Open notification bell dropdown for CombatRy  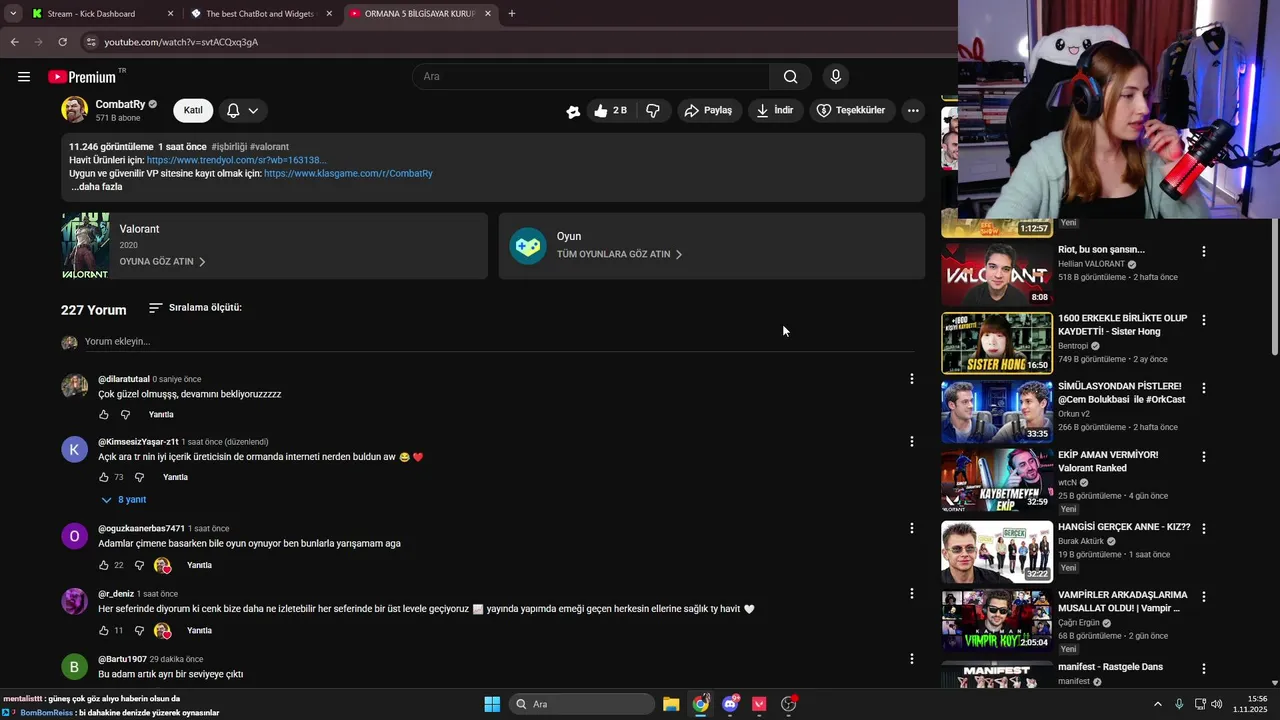pyautogui.click(x=242, y=110)
